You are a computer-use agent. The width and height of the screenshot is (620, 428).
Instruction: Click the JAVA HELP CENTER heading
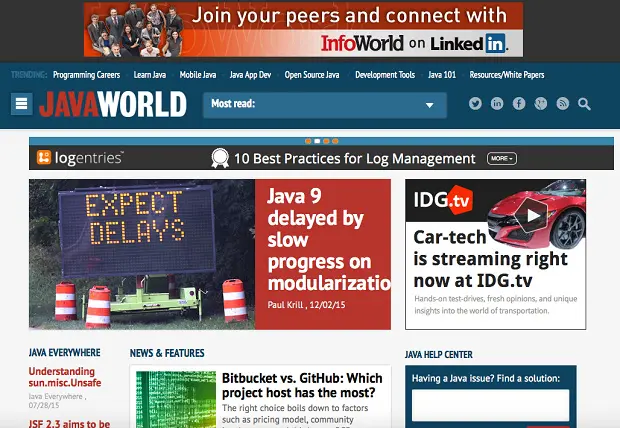pyautogui.click(x=439, y=354)
